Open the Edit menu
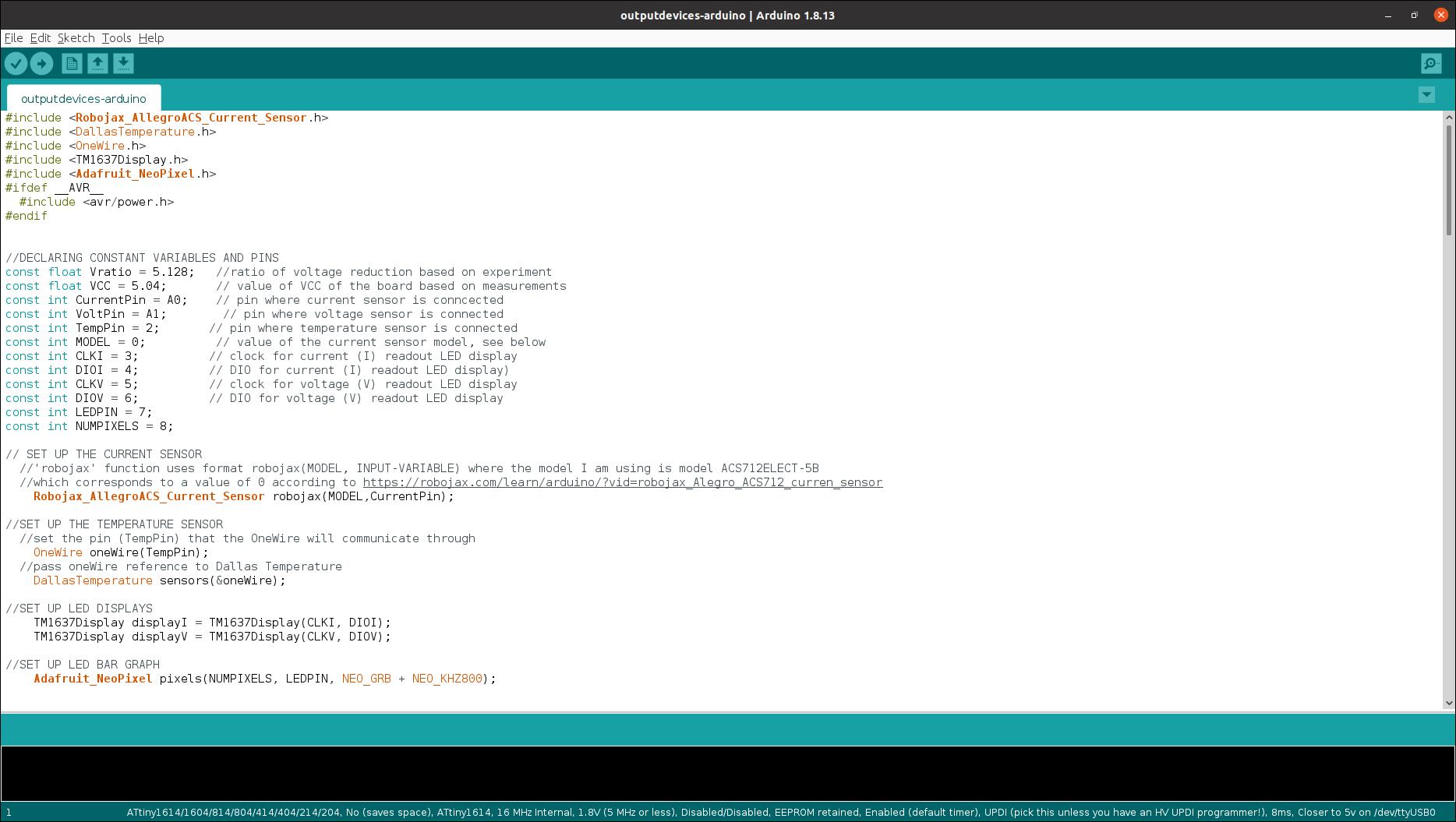 (x=41, y=38)
